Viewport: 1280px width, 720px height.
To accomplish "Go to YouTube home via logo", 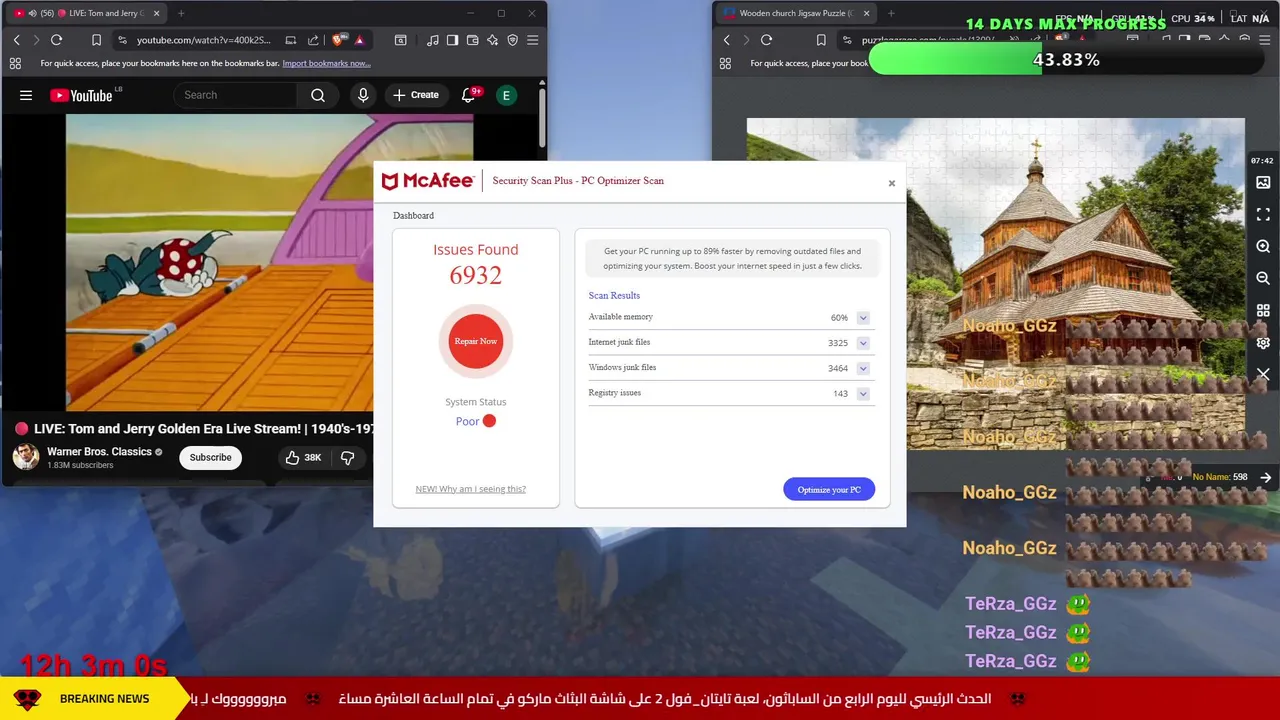I will coord(81,95).
